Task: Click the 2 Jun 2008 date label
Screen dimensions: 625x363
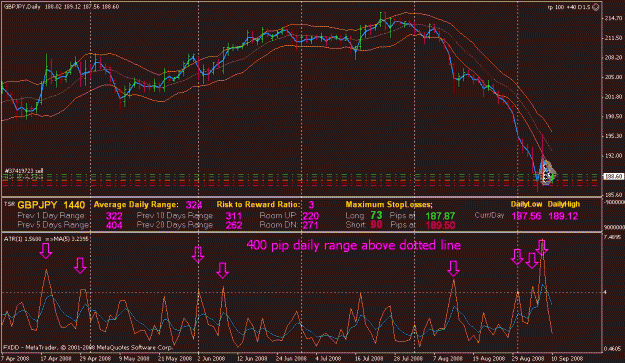Action: (211, 358)
